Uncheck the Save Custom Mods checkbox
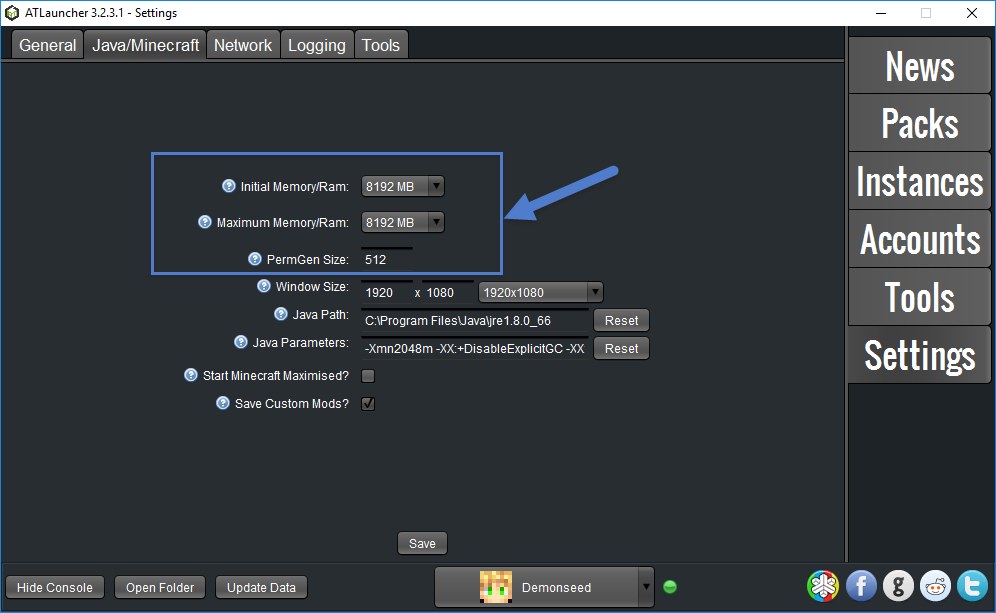Viewport: 996px width, 613px height. 368,404
